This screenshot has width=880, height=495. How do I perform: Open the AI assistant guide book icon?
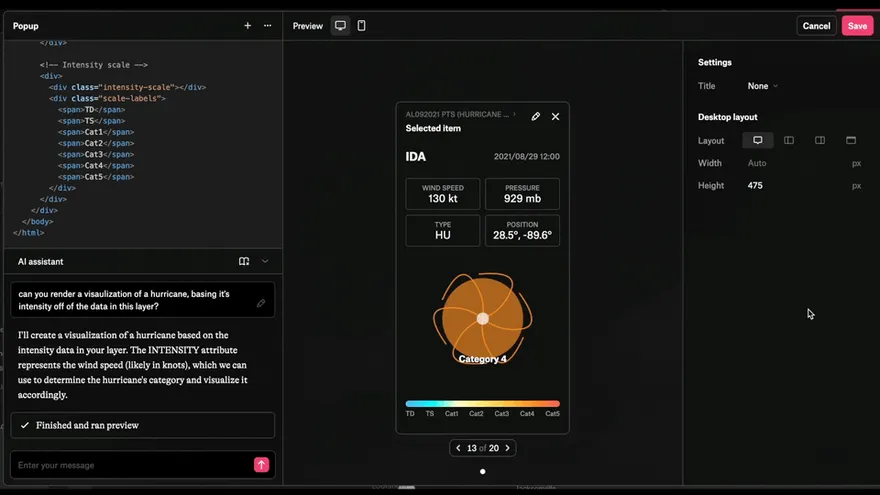click(244, 262)
